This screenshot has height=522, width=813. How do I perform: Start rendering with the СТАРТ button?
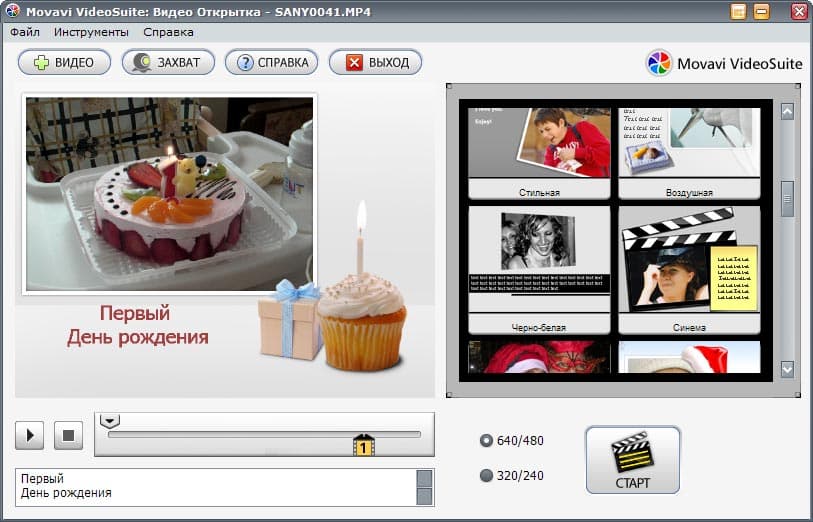coord(633,460)
